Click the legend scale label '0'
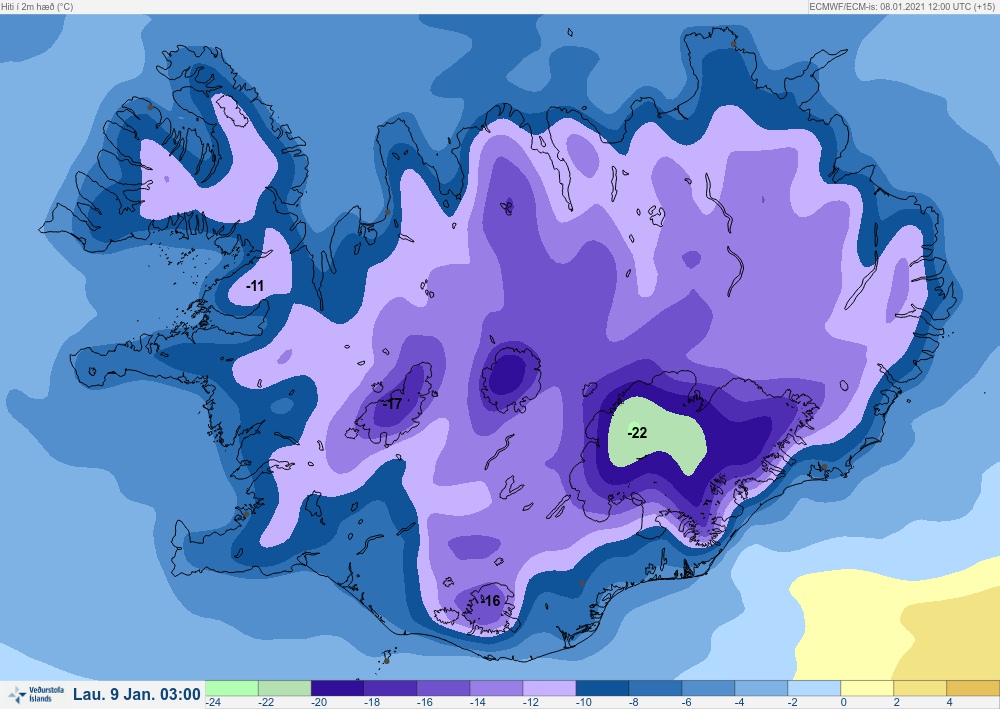Screen dimensions: 1000x709 (844, 702)
